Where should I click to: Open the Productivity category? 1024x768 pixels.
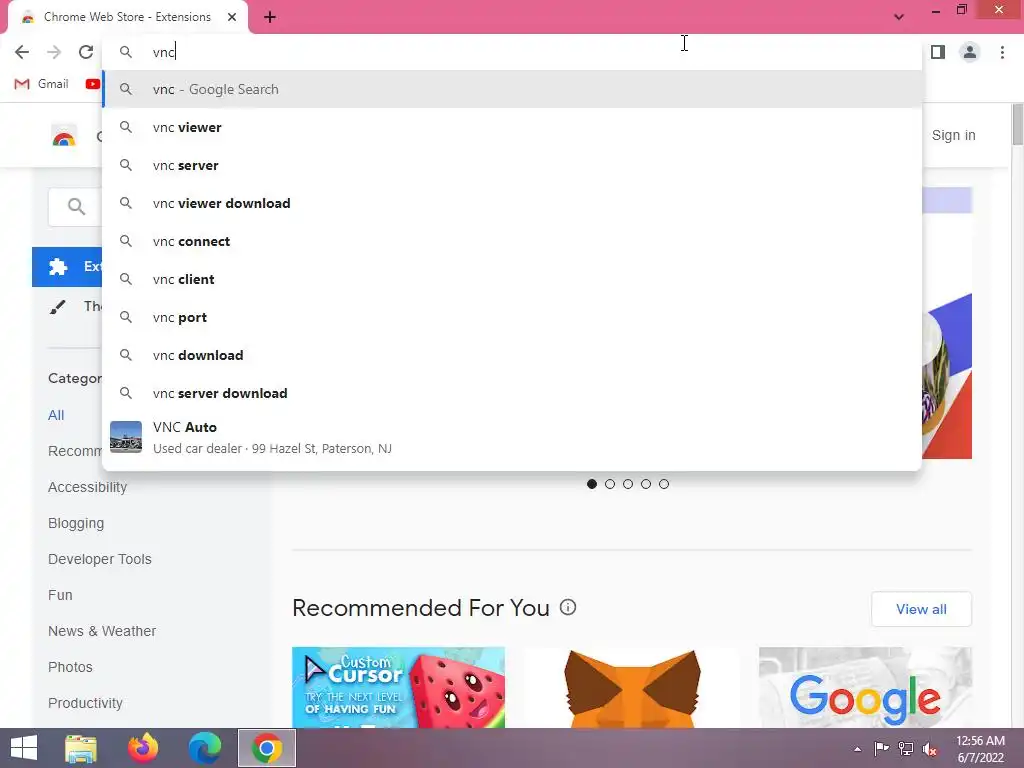85,703
